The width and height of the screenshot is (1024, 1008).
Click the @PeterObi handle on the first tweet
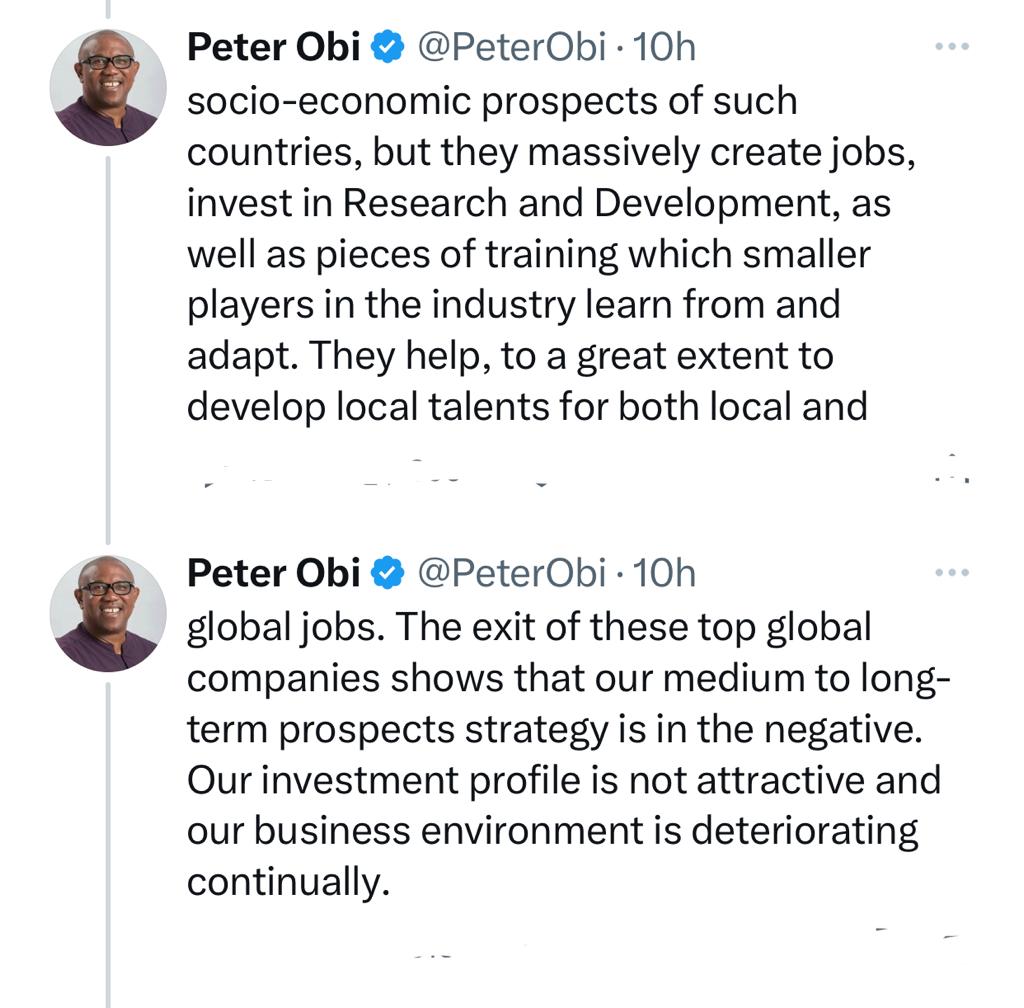[x=510, y=47]
